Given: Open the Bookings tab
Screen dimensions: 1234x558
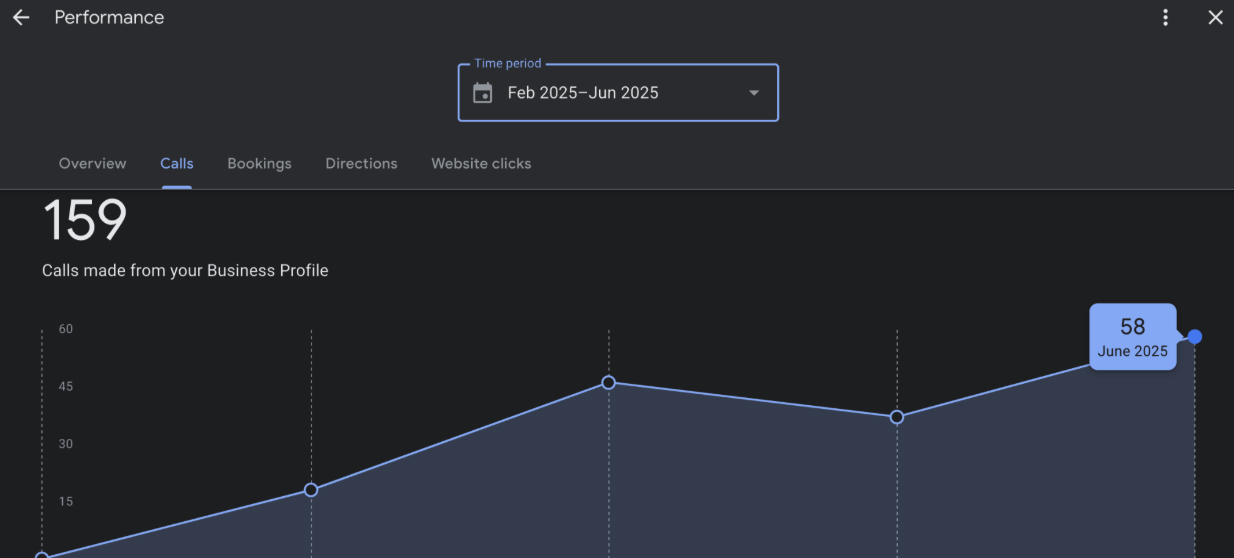Looking at the screenshot, I should pos(259,163).
